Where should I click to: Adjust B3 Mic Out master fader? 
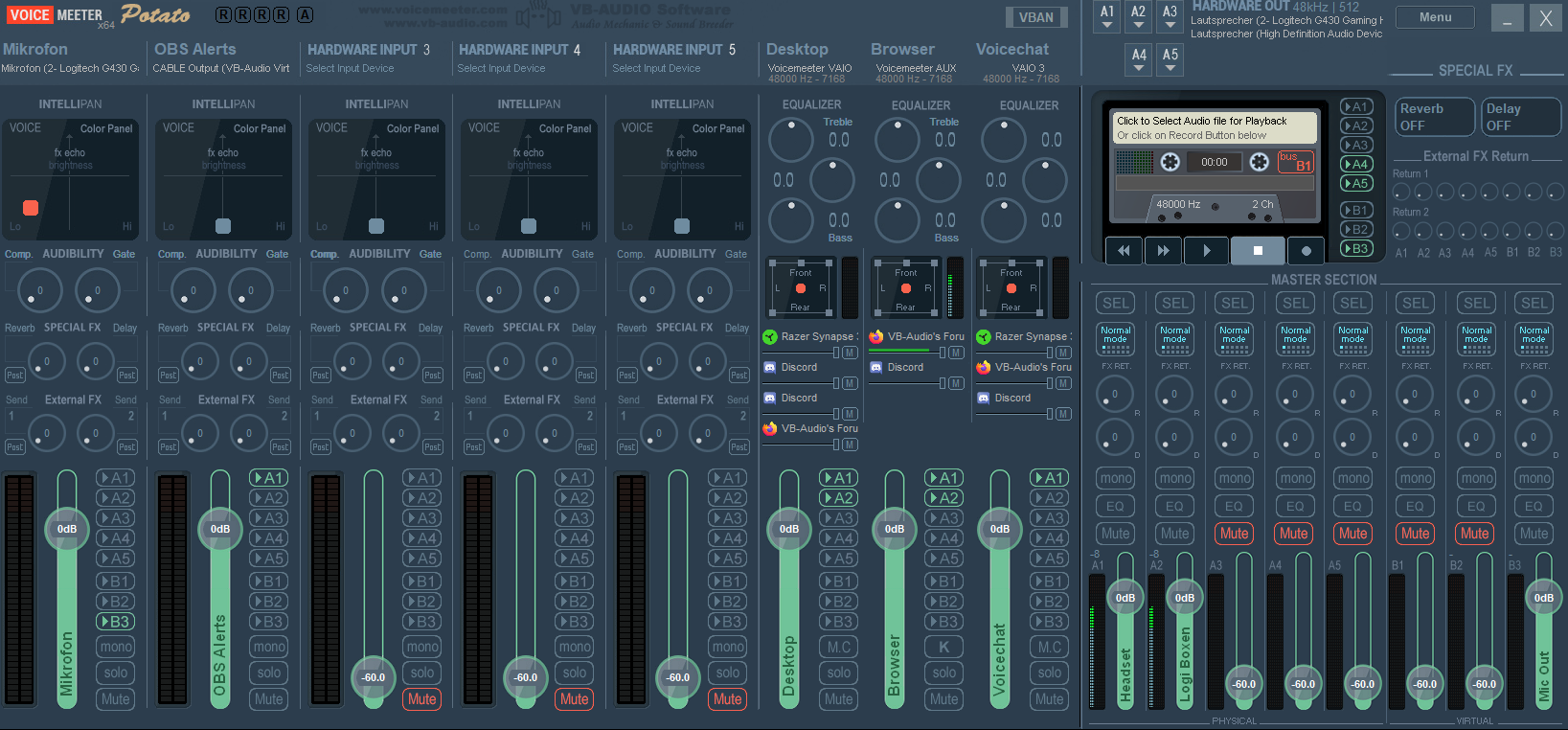pyautogui.click(x=1544, y=598)
